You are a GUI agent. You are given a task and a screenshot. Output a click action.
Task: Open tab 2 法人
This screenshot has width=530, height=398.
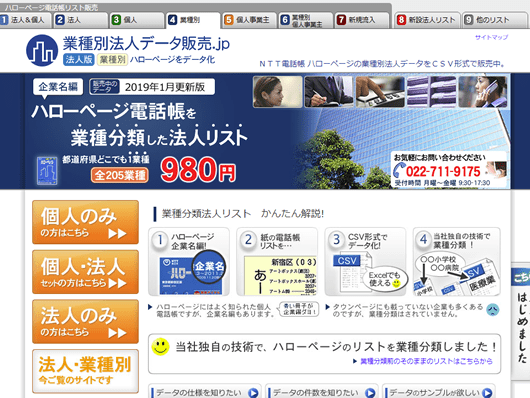[x=80, y=20]
